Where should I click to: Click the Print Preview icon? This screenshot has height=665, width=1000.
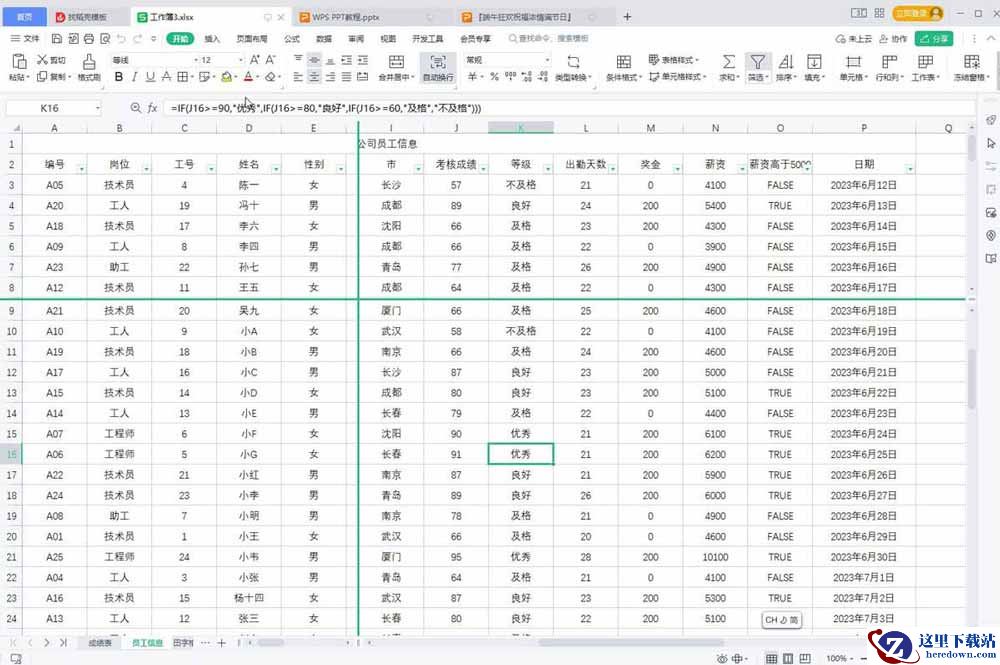click(105, 39)
